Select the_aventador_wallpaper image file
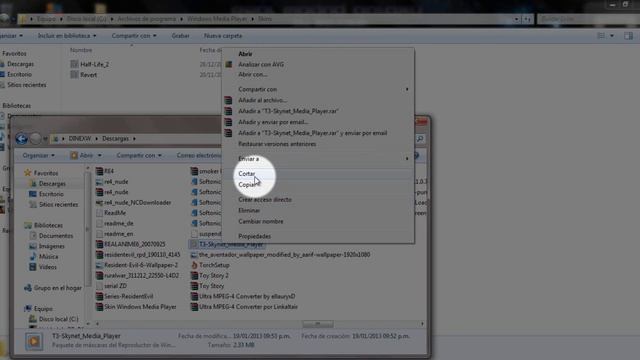Viewport: 640px width, 360px height. click(x=281, y=255)
